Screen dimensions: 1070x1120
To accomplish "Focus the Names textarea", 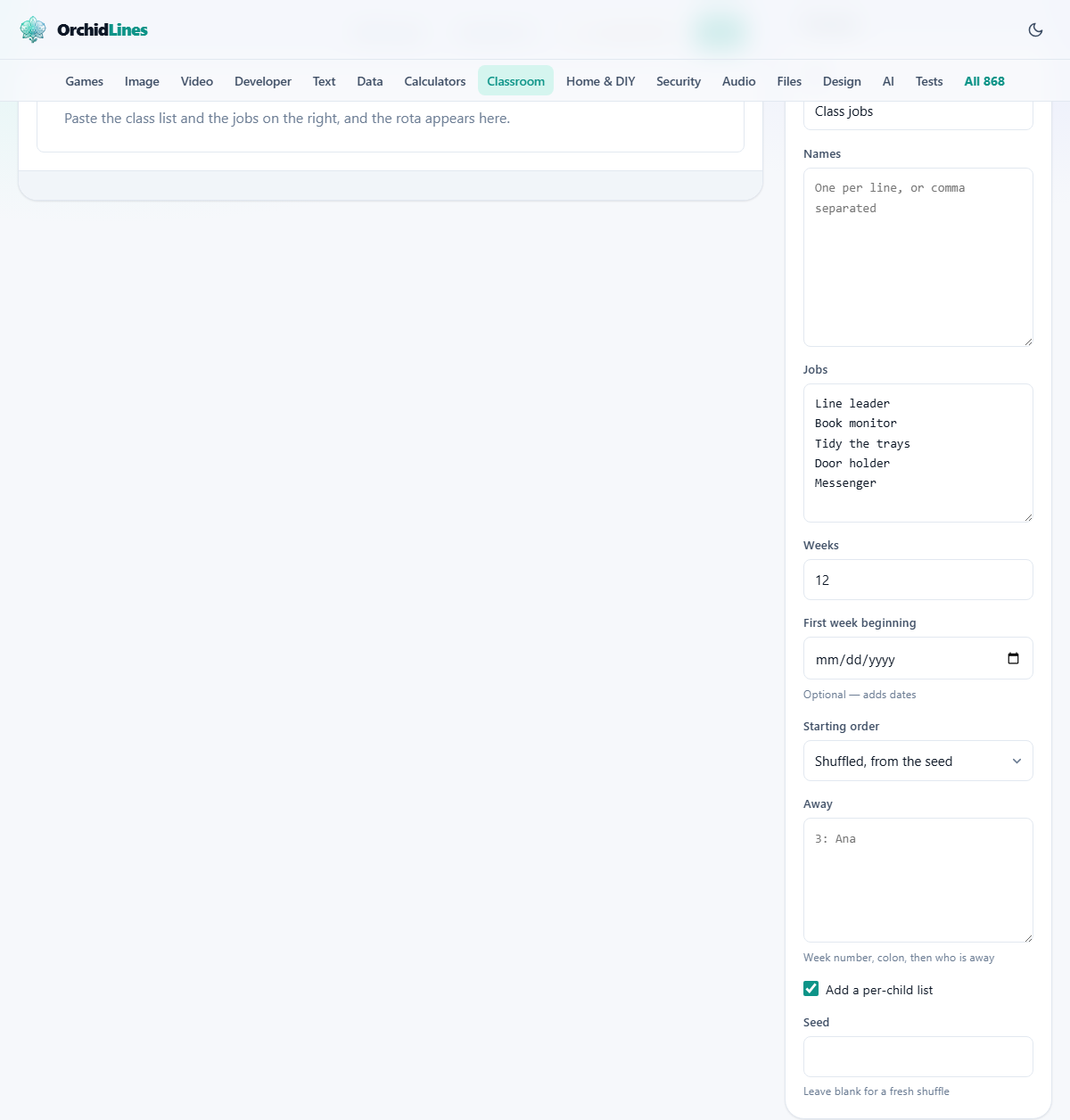I will click(918, 257).
